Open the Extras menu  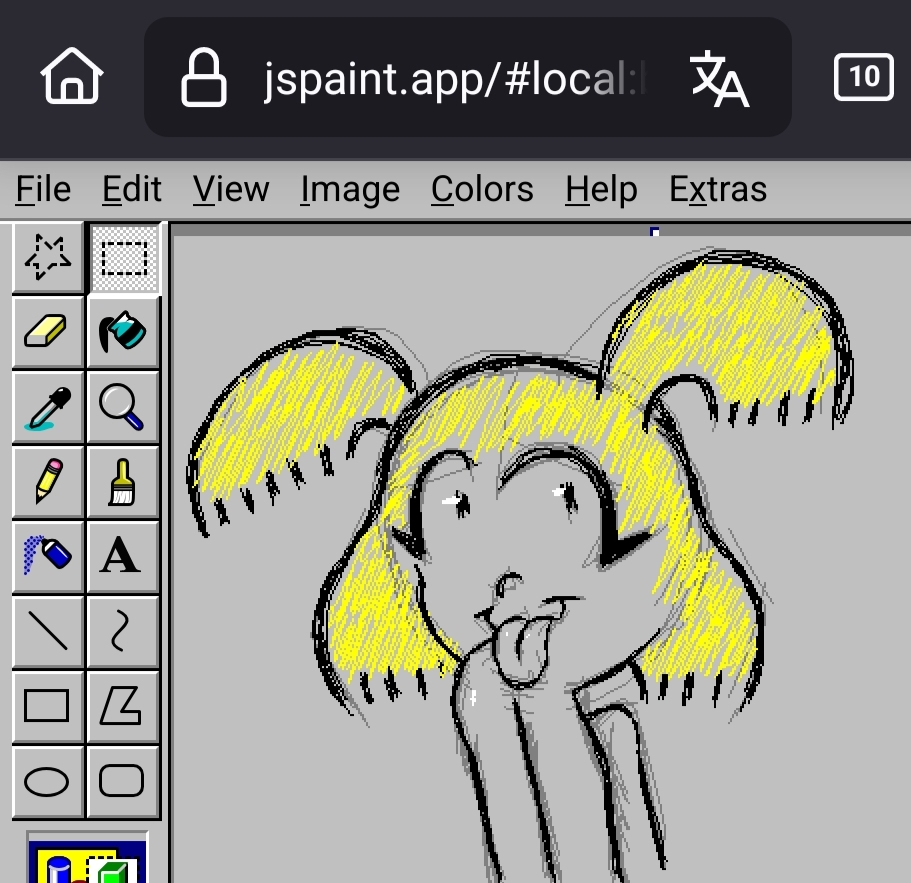pyautogui.click(x=718, y=189)
